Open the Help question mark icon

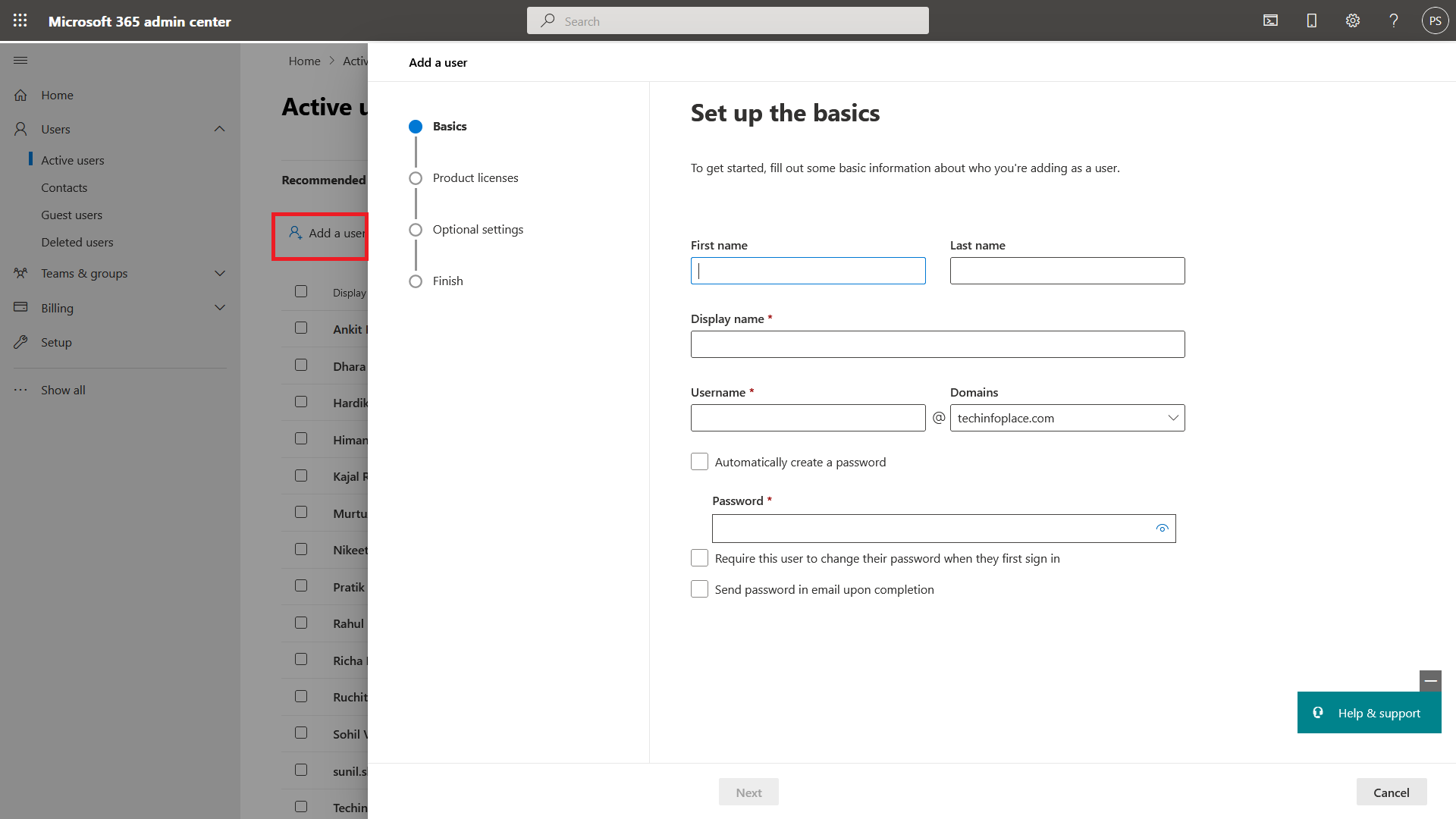(1394, 20)
